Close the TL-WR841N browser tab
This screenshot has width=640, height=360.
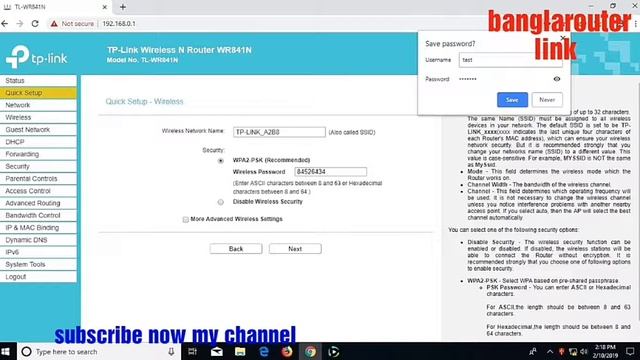(104, 7)
